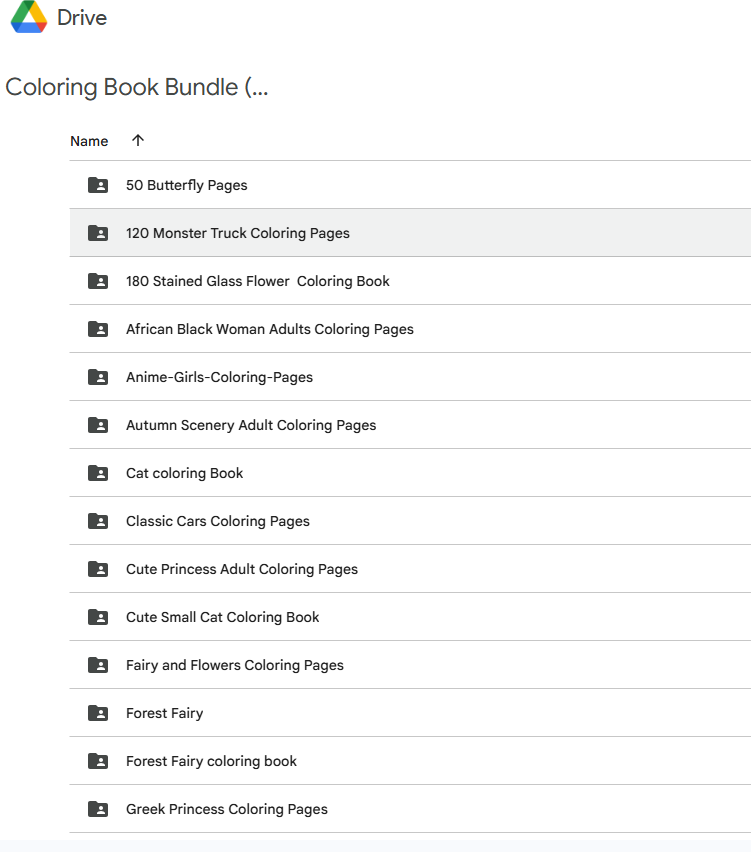Open the Forest Fairy coloring book folder
Viewport: 751px width, 852px height.
click(x=211, y=761)
